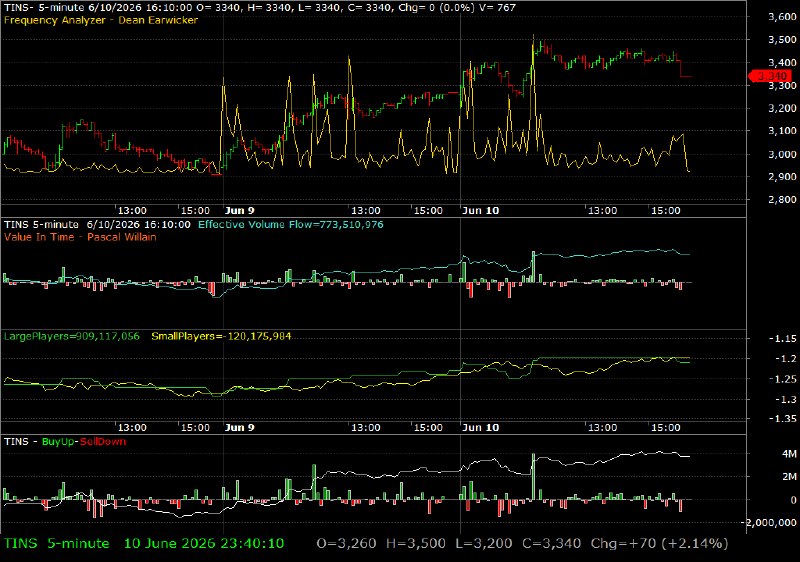Click the 'V= 767' volume value in the top header
800x562 pixels.
pos(497,8)
